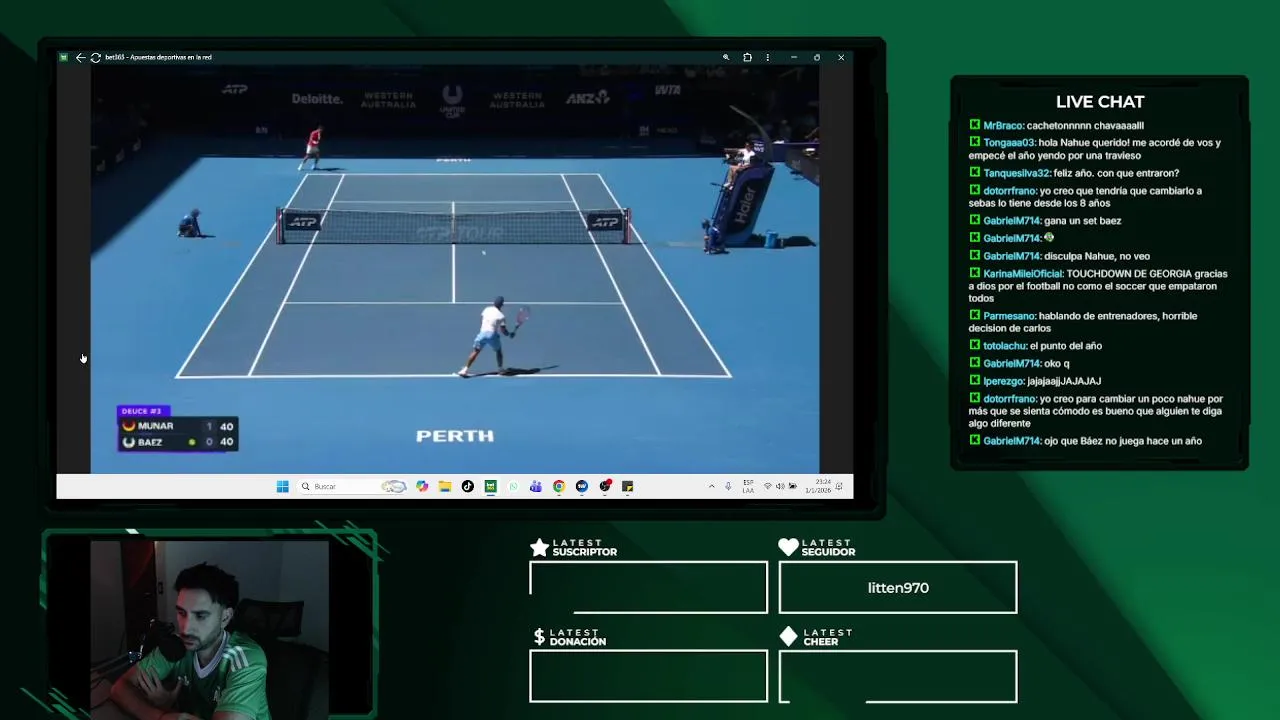The width and height of the screenshot is (1280, 720).
Task: Click the tennis match video stream
Action: [455, 269]
